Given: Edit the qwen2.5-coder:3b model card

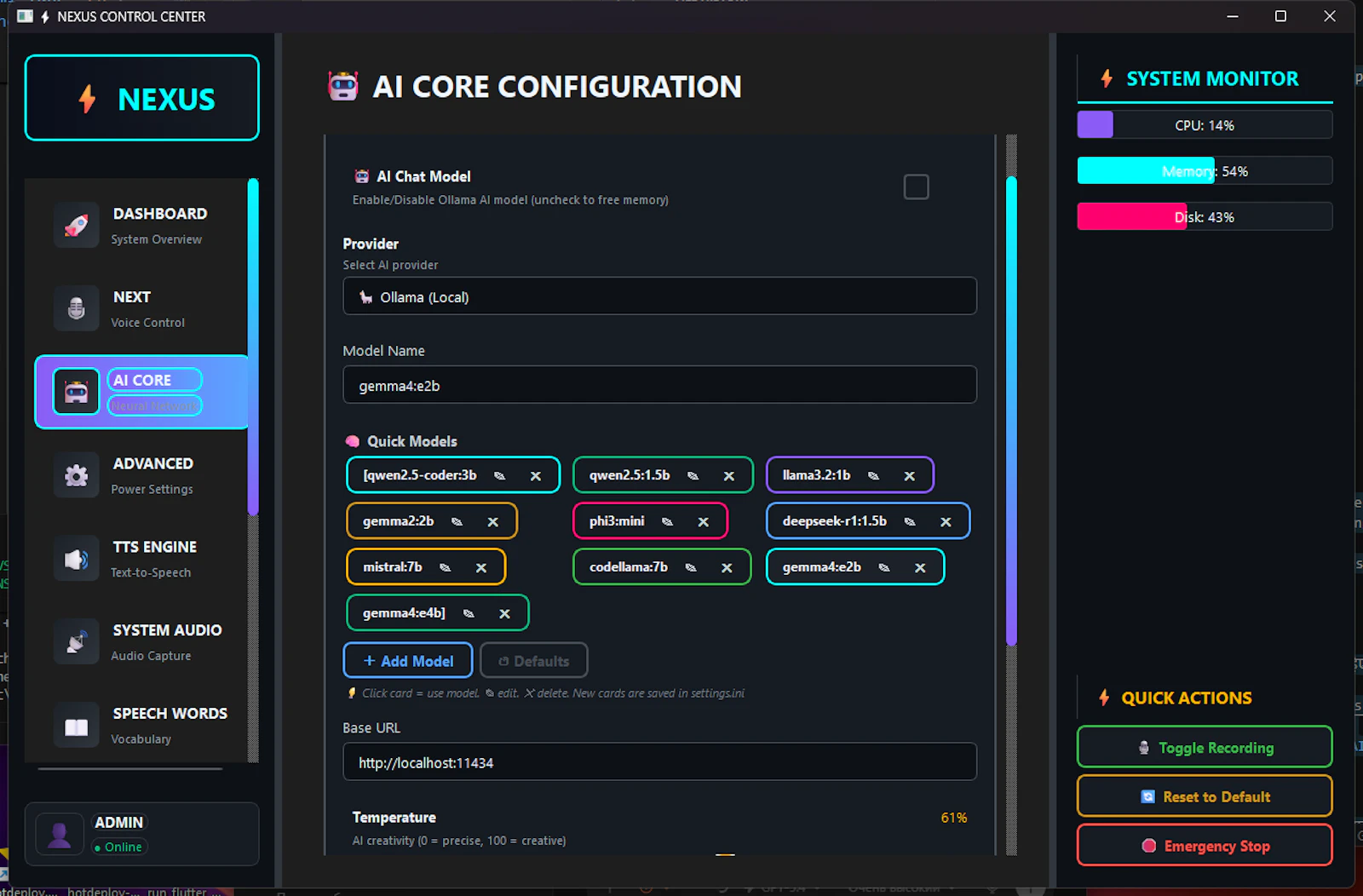Looking at the screenshot, I should [x=500, y=475].
